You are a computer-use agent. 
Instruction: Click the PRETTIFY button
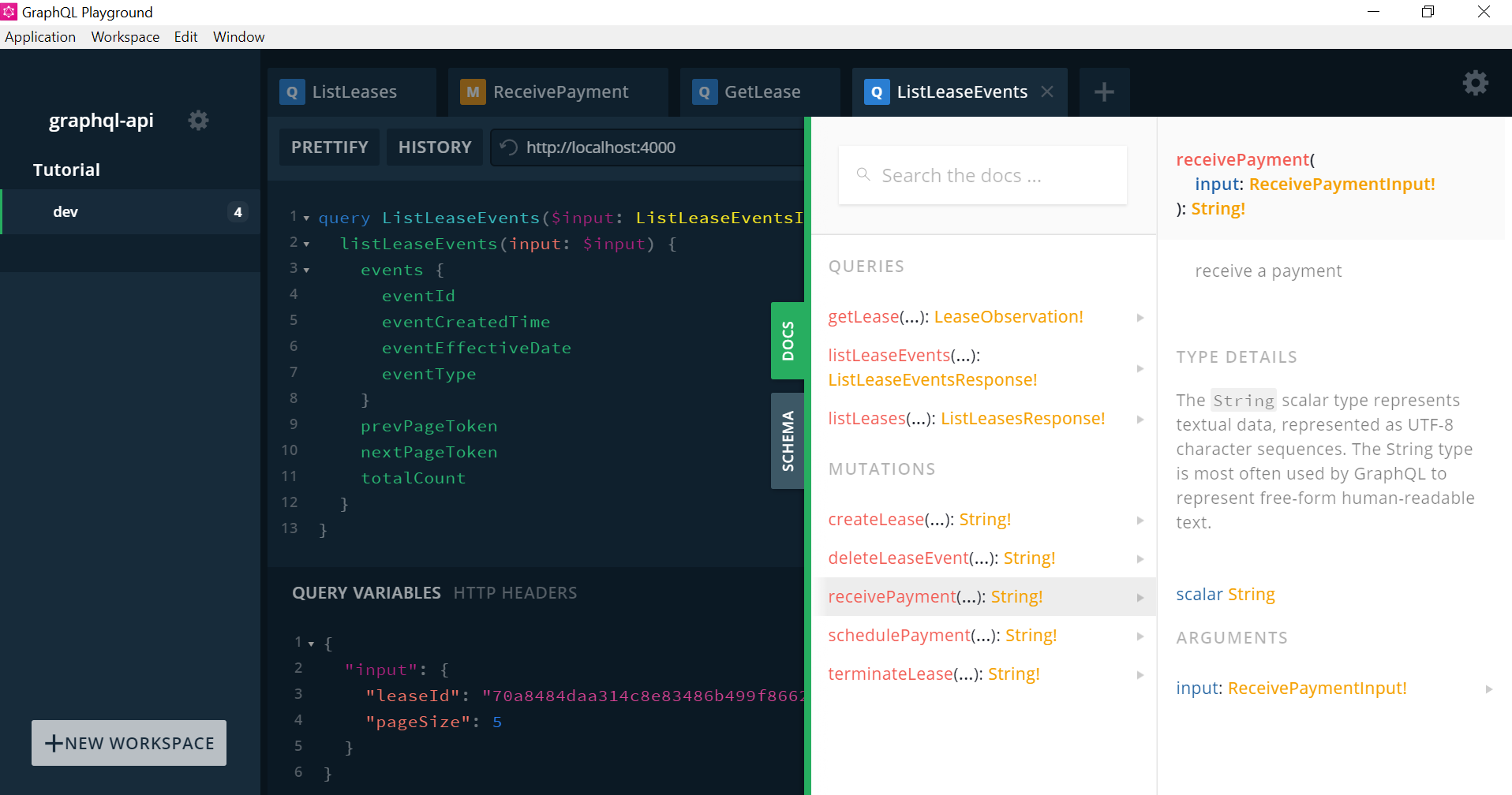point(330,147)
